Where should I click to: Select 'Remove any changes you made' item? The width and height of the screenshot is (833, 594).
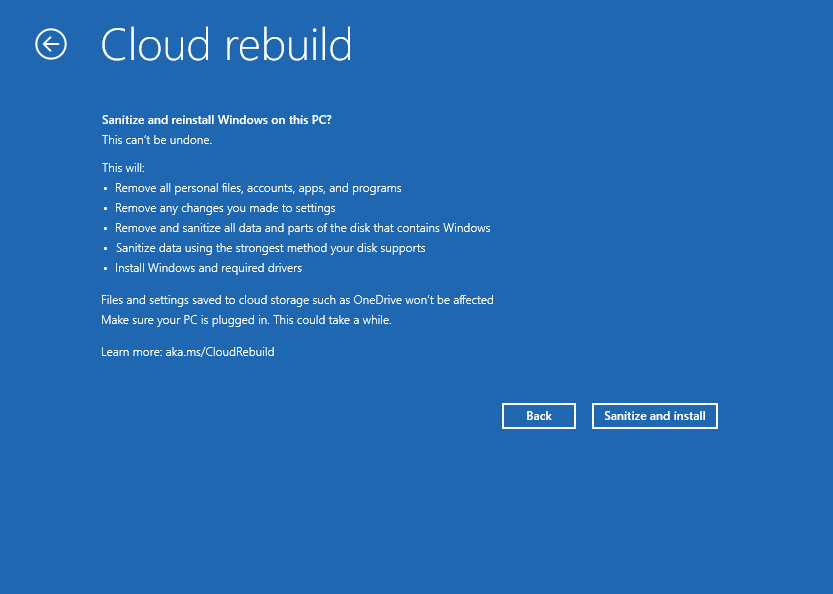click(x=225, y=208)
